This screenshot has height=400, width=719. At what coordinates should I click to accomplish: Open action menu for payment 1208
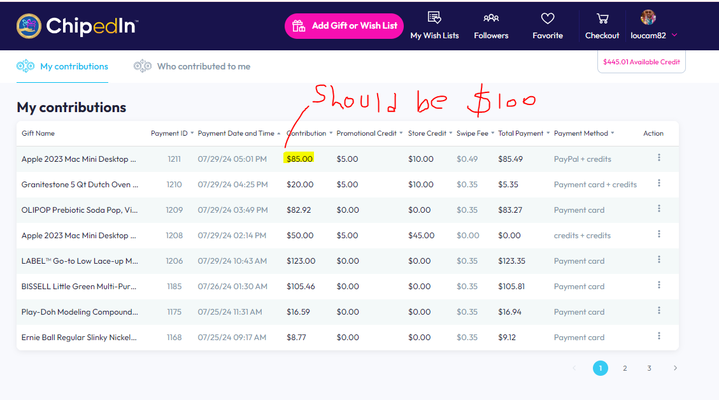(659, 234)
